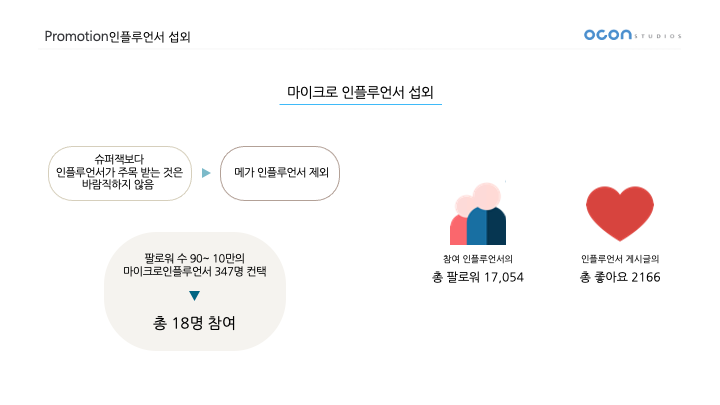Click the 바람직하지 않음 text line
Screen dimensions: 720x405
pyautogui.click(x=118, y=185)
